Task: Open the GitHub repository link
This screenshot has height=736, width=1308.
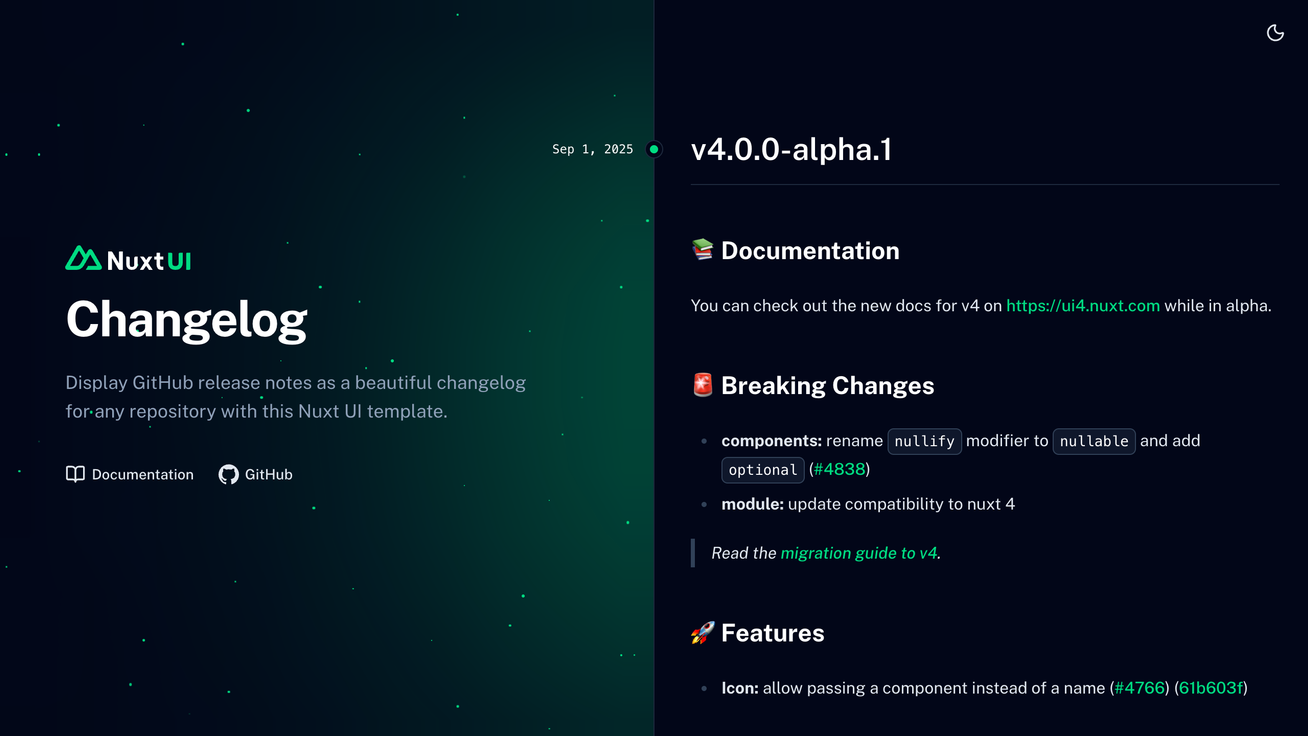Action: click(255, 474)
